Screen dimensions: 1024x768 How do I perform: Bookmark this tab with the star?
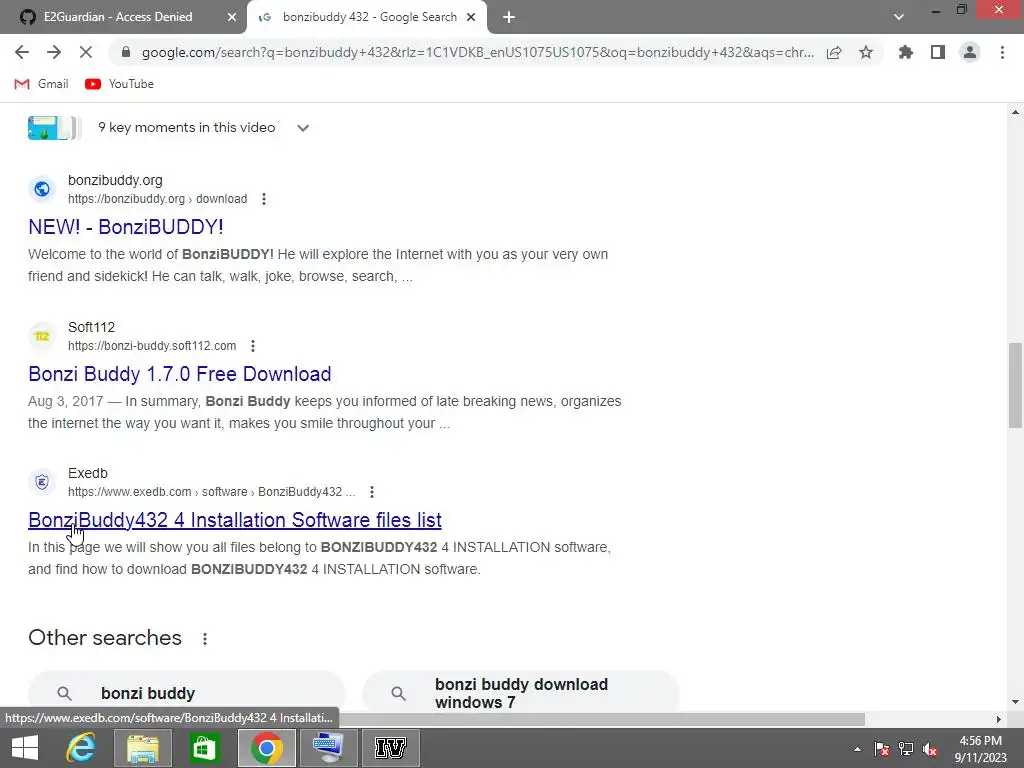coord(866,52)
